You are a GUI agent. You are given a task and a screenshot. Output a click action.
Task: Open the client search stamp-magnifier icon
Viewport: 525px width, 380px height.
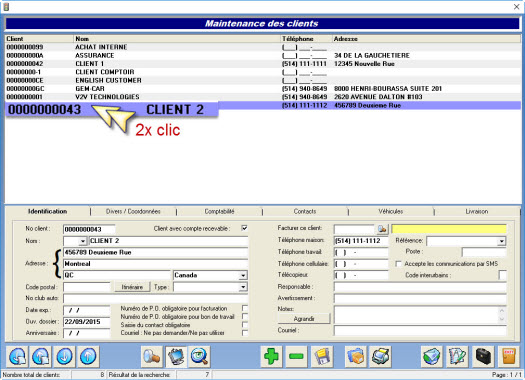tap(152, 356)
